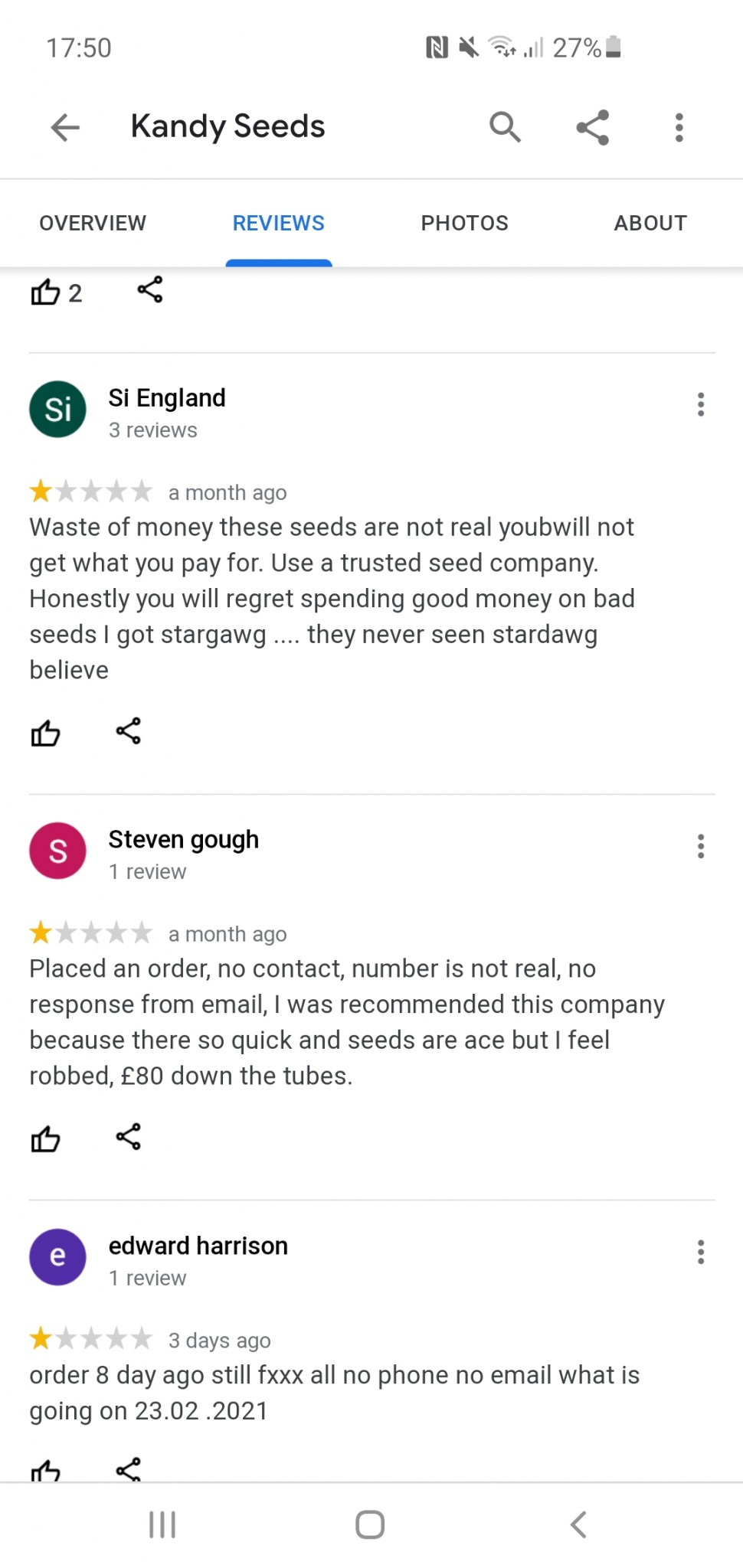Expand more options for Steven gough review
The image size is (743, 1568).
(x=700, y=846)
